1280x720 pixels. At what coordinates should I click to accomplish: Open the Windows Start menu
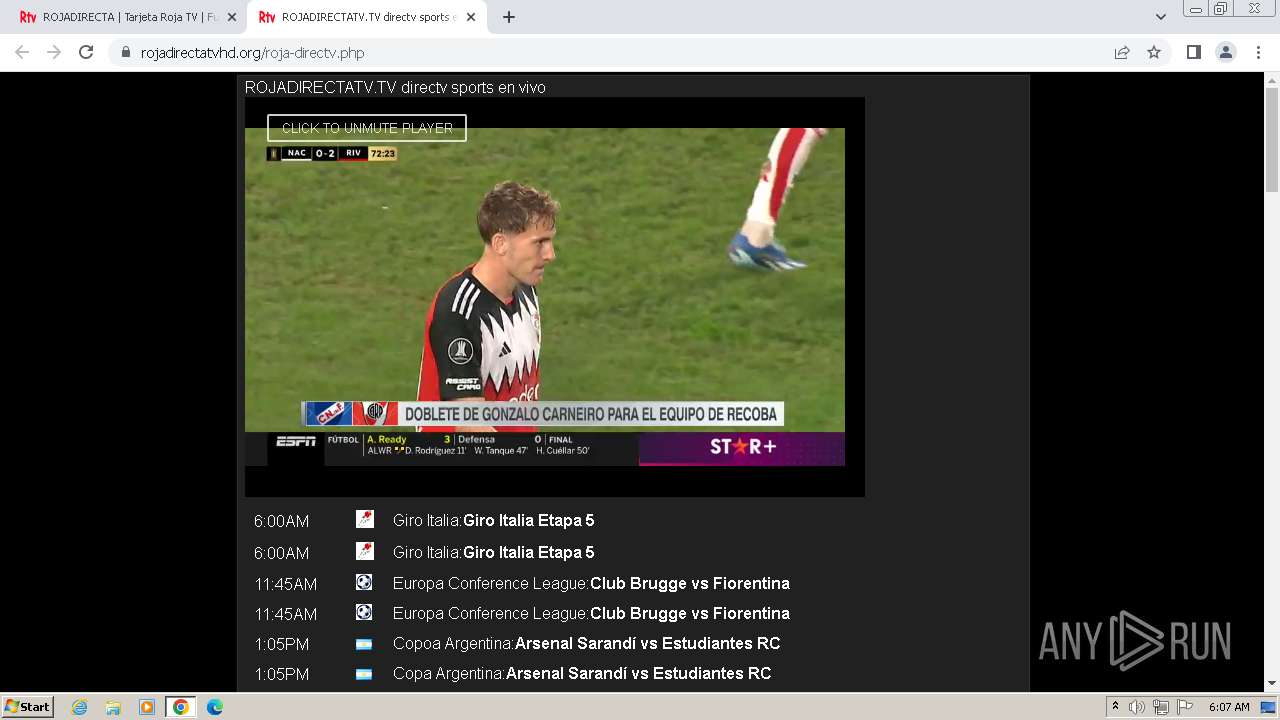click(x=28, y=706)
